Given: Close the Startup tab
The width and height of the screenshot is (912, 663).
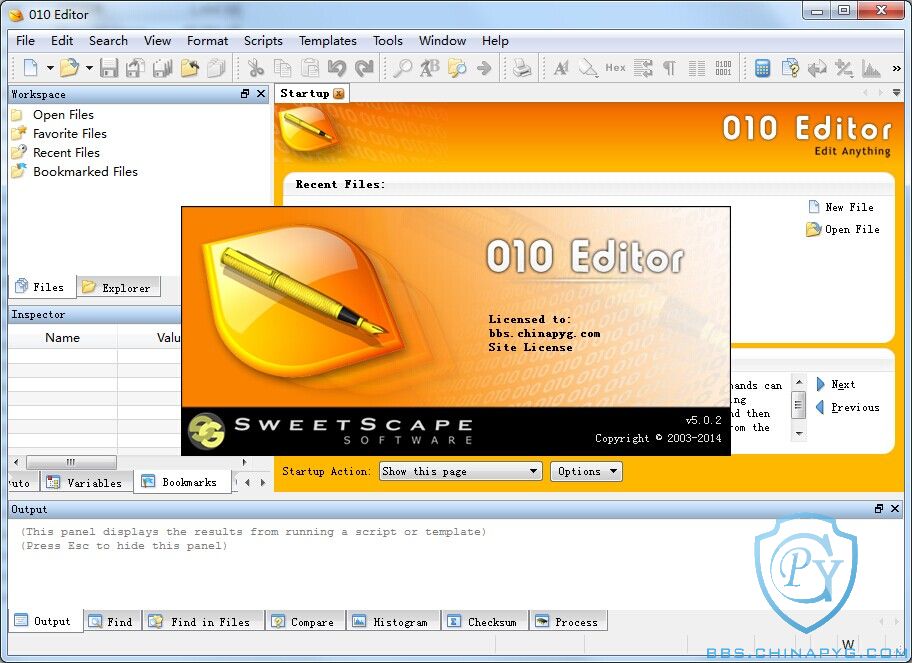Looking at the screenshot, I should 339,93.
